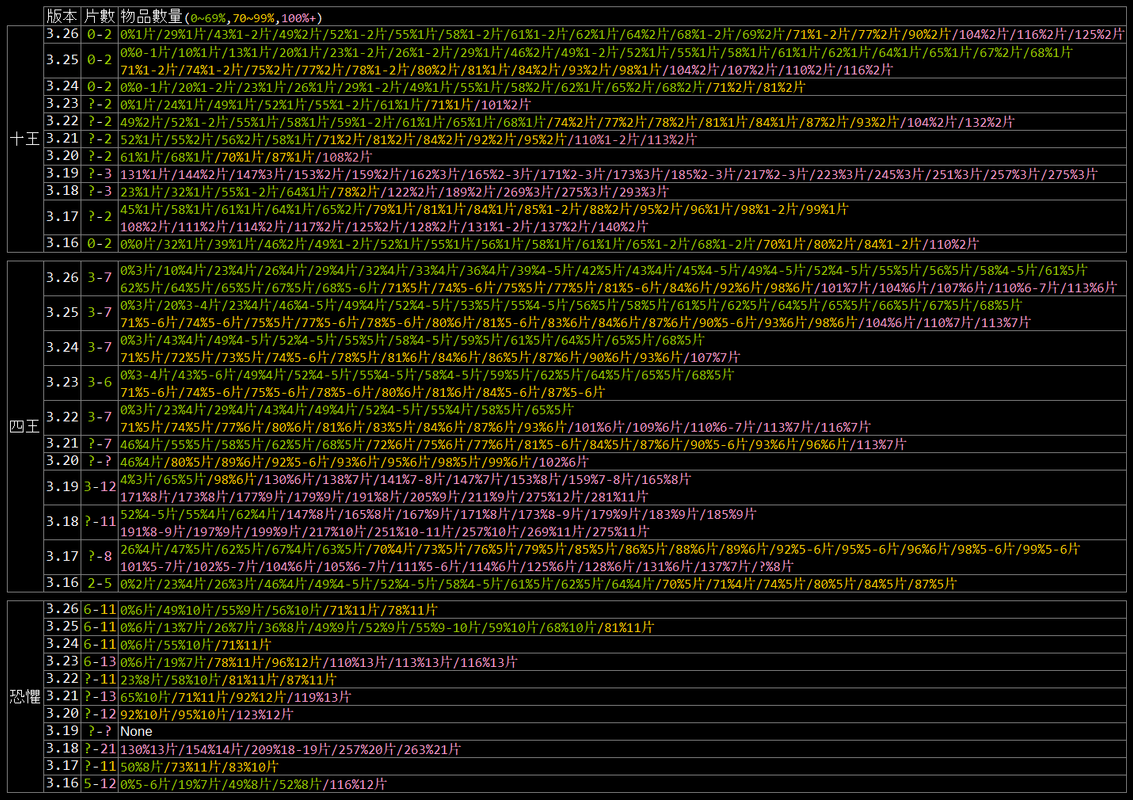Click the 恐懼 section label

pyautogui.click(x=25, y=696)
